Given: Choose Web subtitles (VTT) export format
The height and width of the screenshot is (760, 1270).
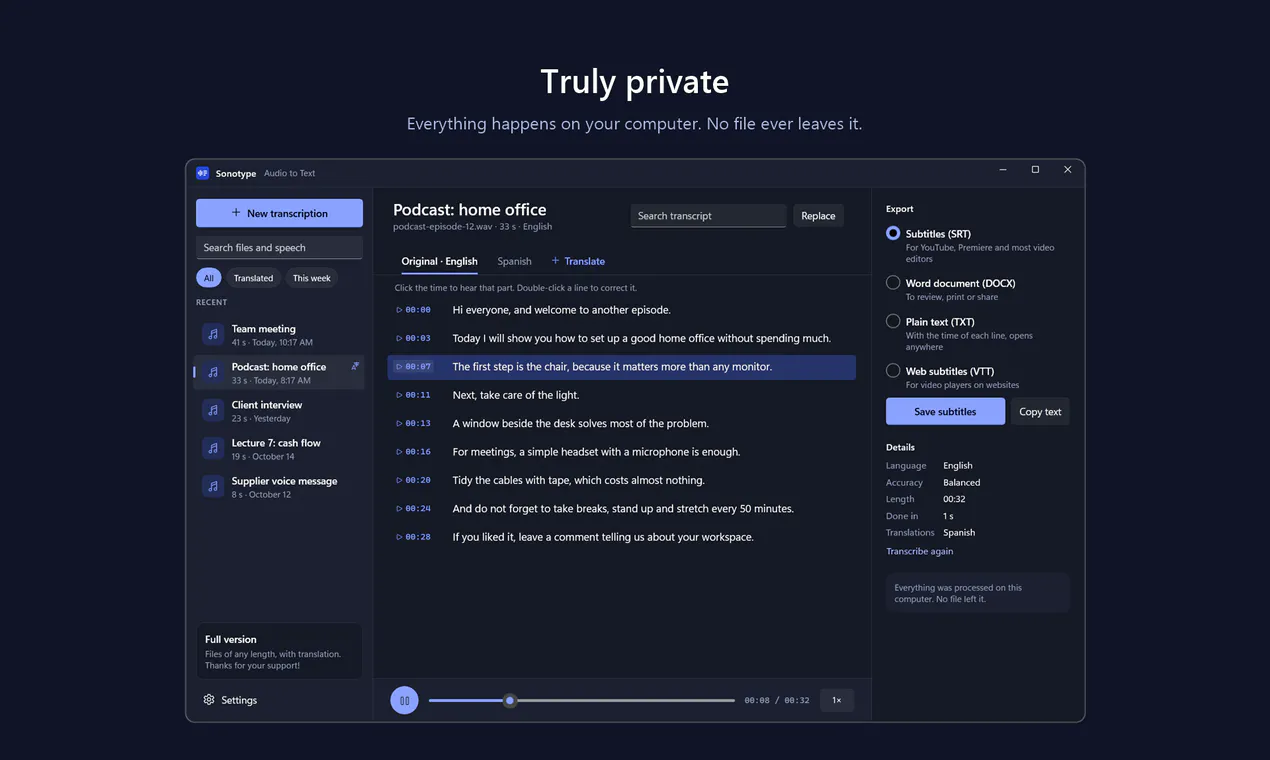Looking at the screenshot, I should point(893,371).
